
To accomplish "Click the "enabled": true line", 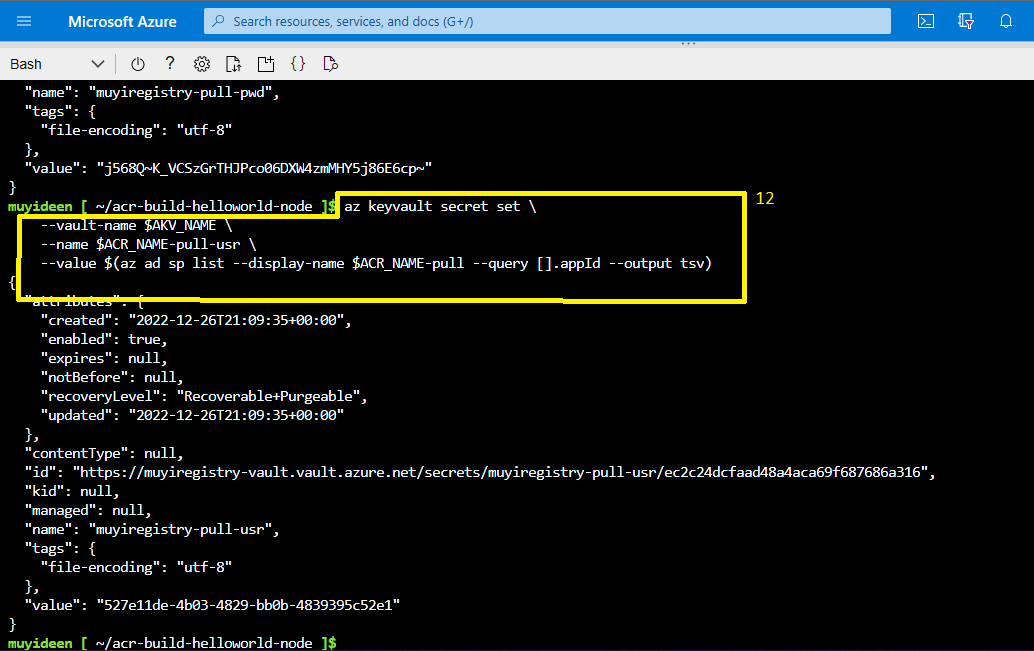I will click(104, 340).
